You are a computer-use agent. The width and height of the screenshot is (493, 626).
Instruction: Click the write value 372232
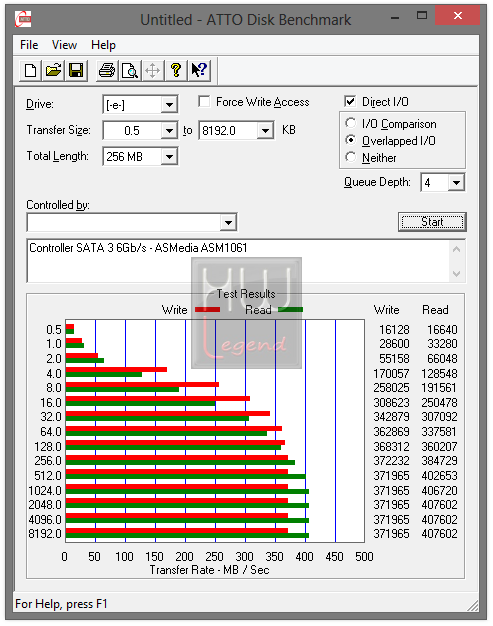pyautogui.click(x=391, y=461)
